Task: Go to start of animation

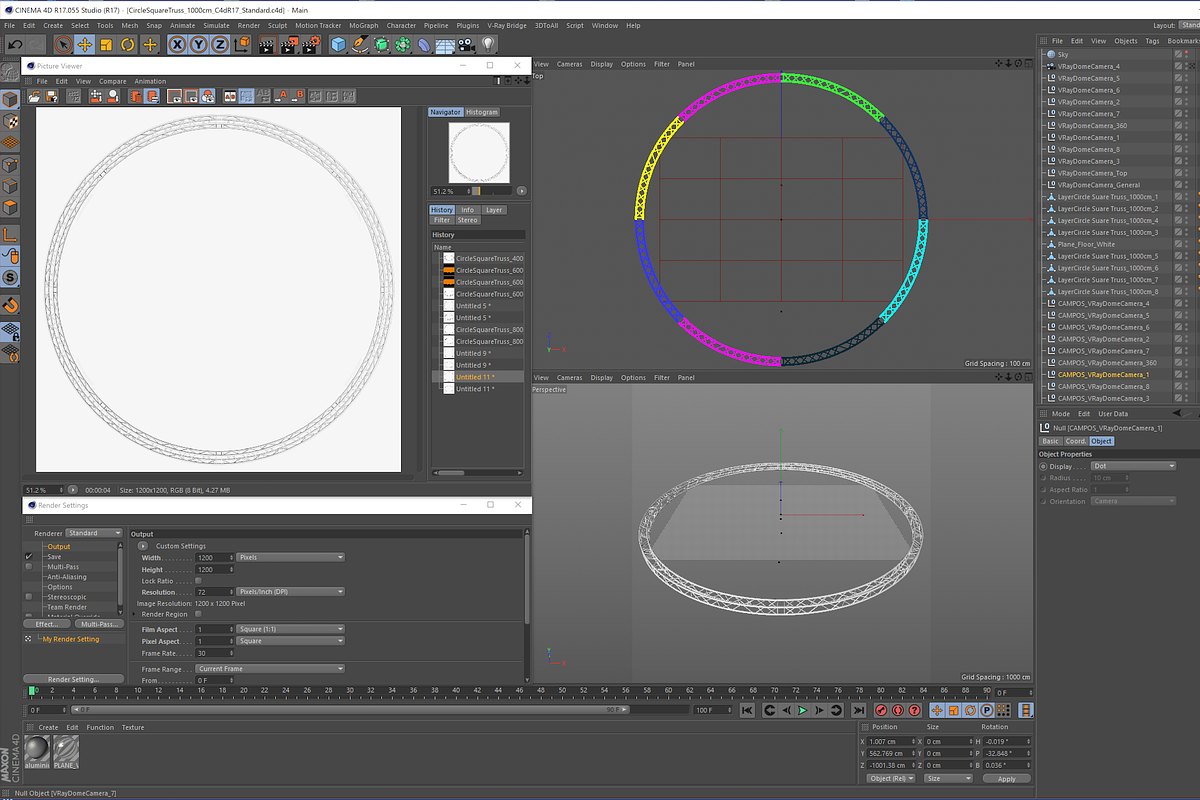Action: [x=746, y=710]
